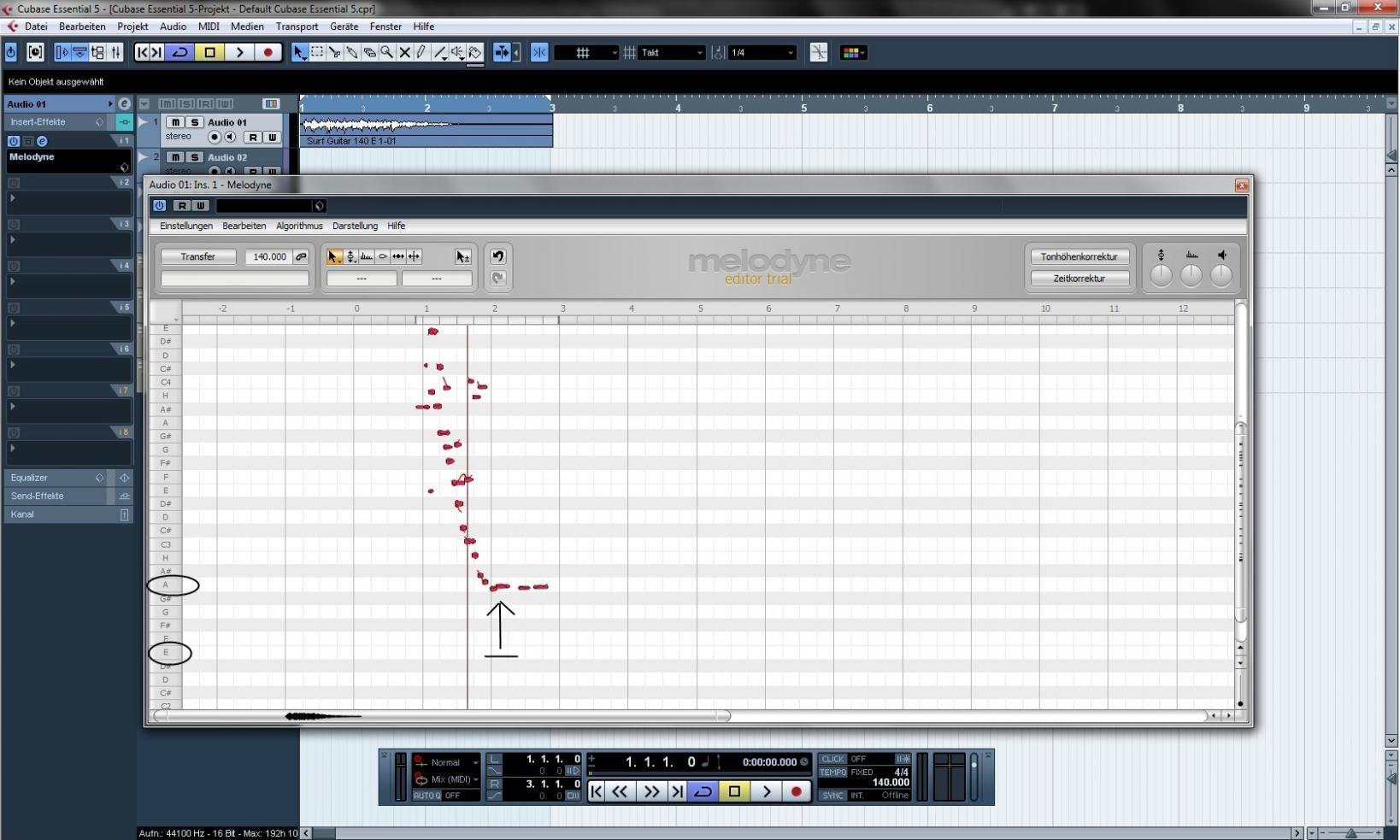Adjust Melodyne volume knob
The image size is (1400, 840).
[x=1221, y=275]
